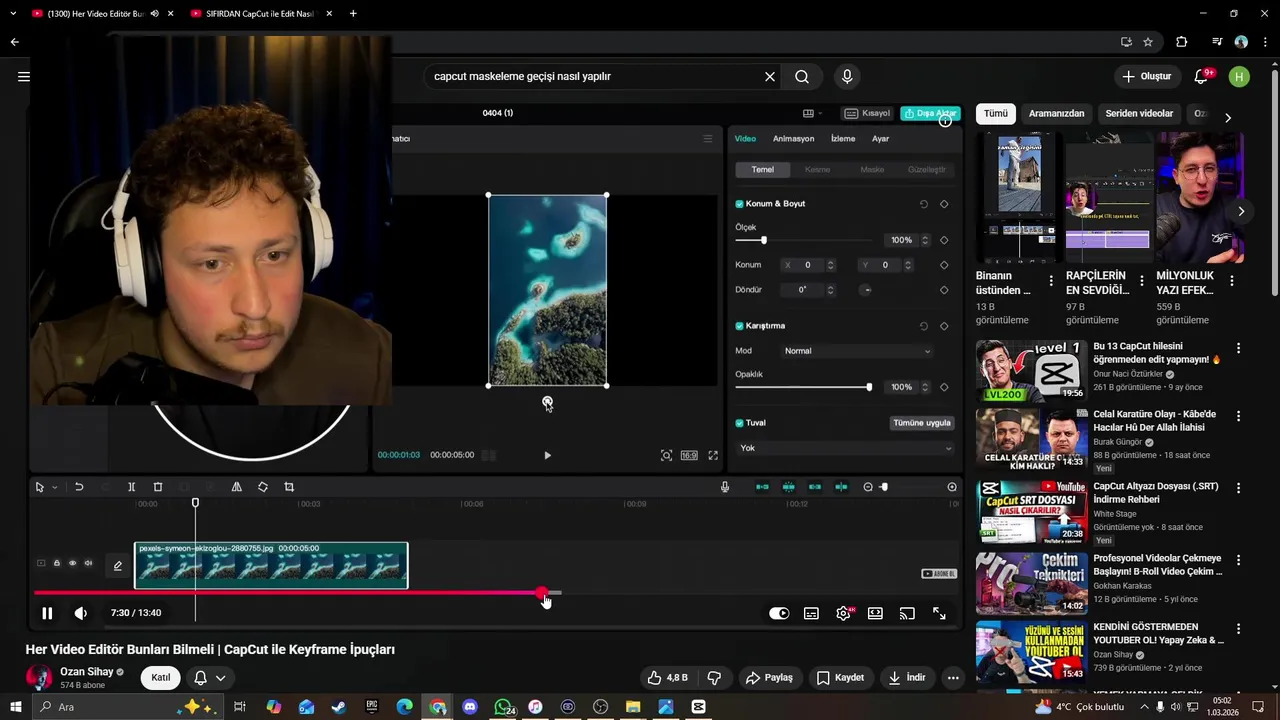This screenshot has height=720, width=1280.
Task: Click the Katıl join button
Action: coord(160,677)
